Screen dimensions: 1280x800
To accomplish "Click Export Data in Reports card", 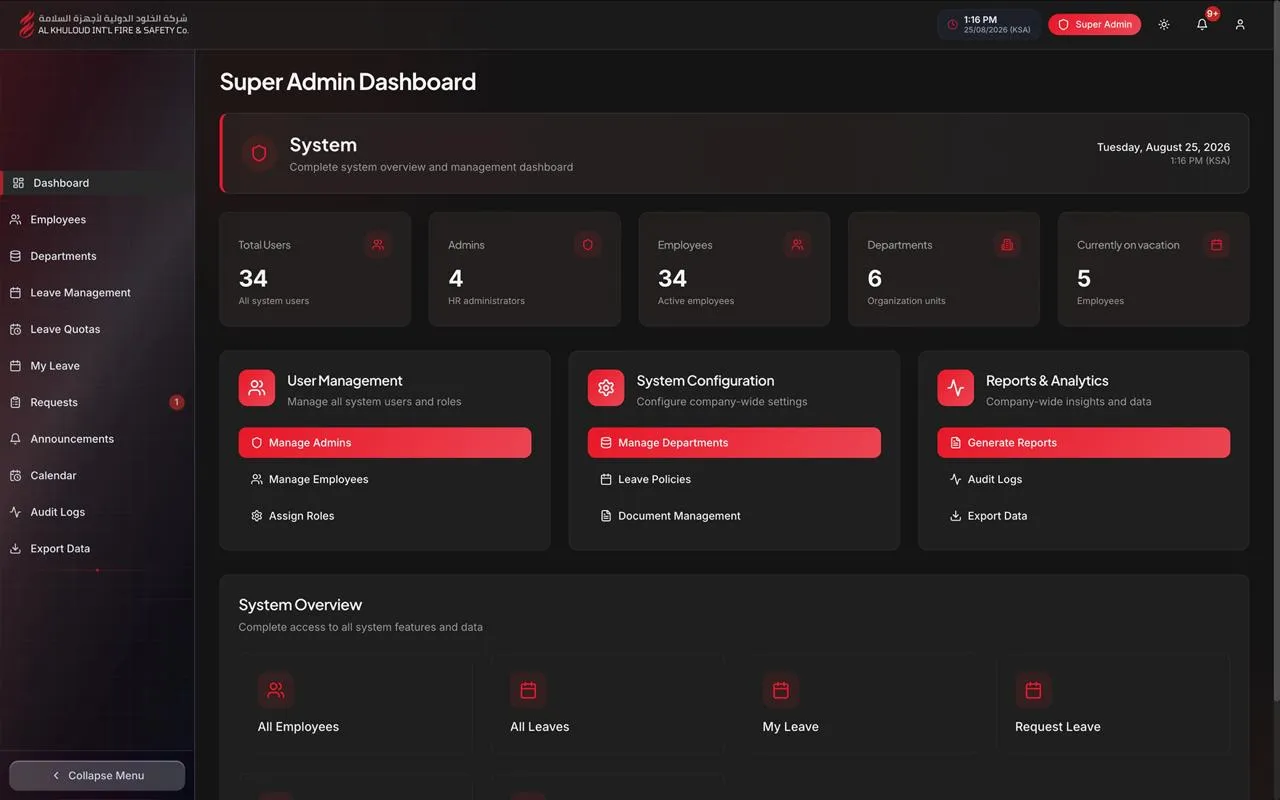I will [x=1083, y=516].
